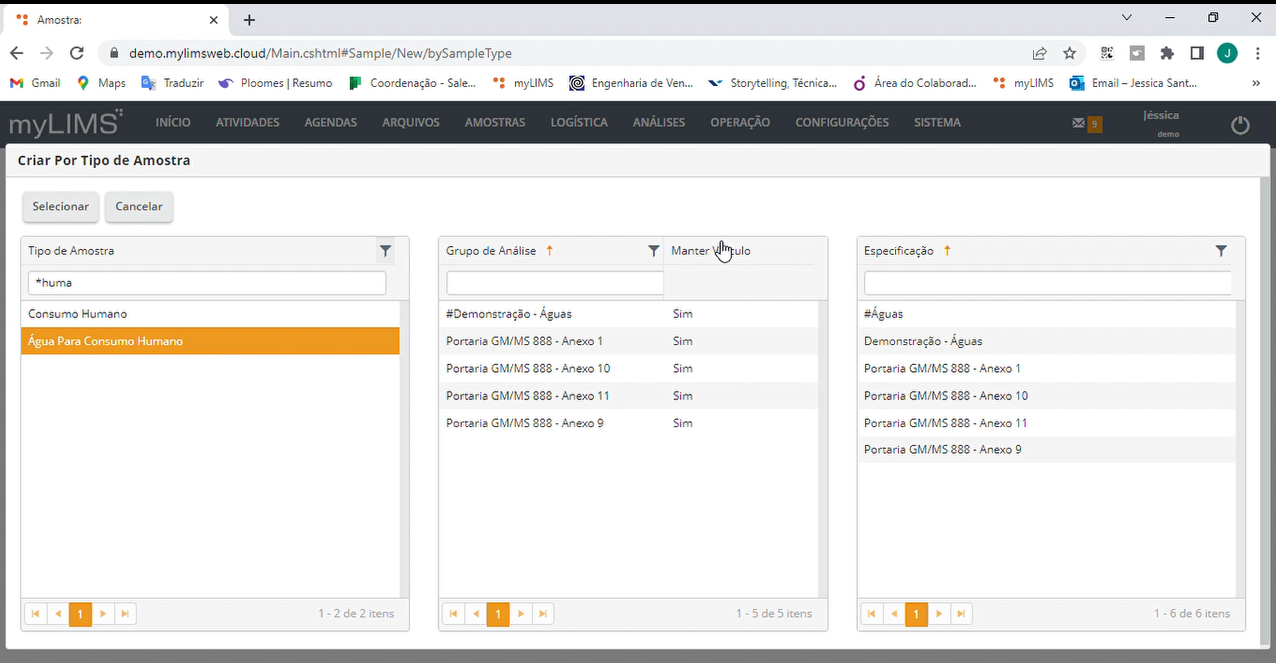Click the Manter Vínculo column header

pos(711,251)
